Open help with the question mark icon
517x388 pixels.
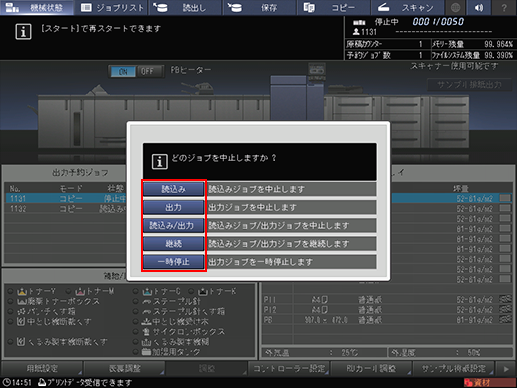pyautogui.click(x=504, y=7)
